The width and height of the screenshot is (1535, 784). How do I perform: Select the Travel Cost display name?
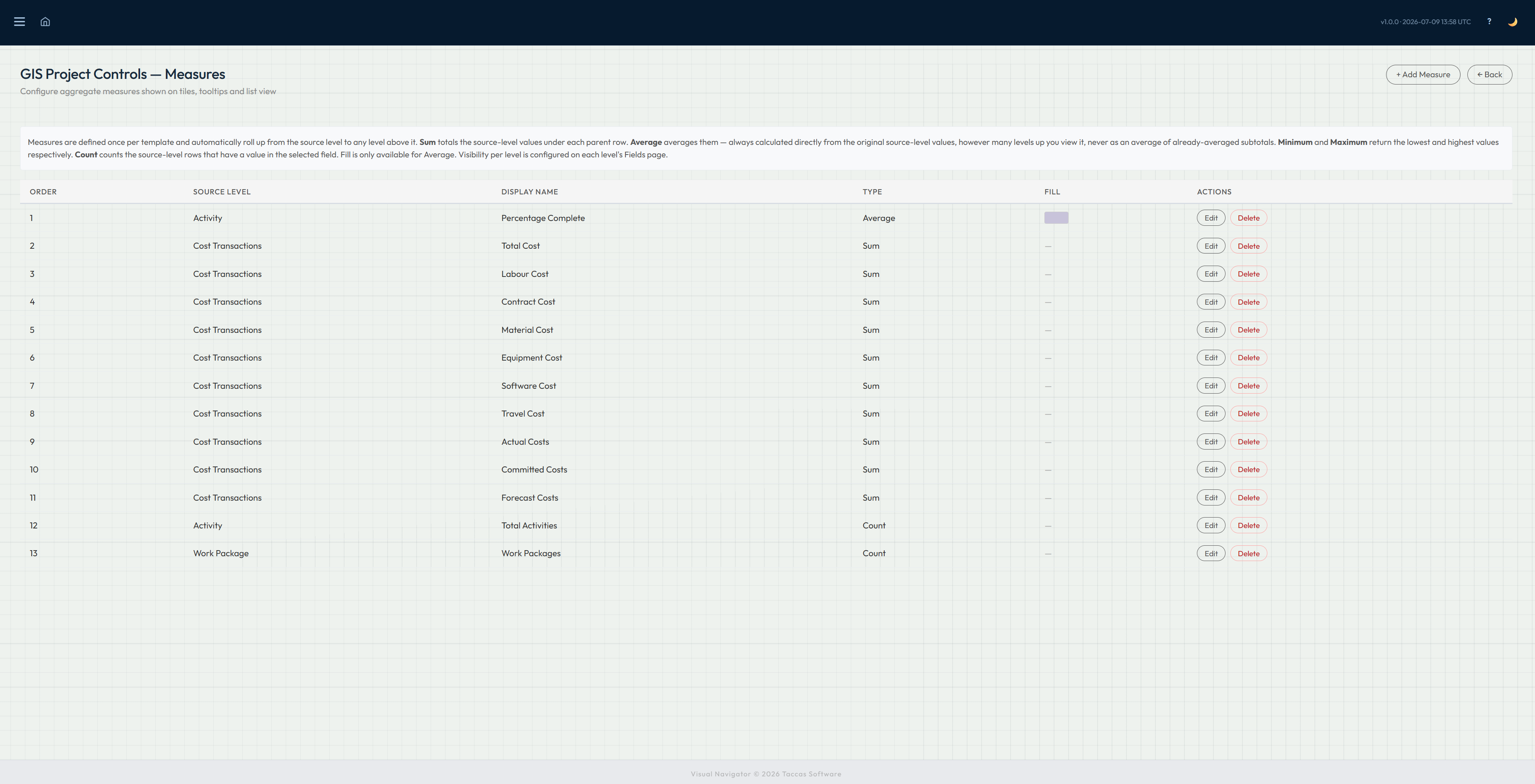click(x=522, y=414)
